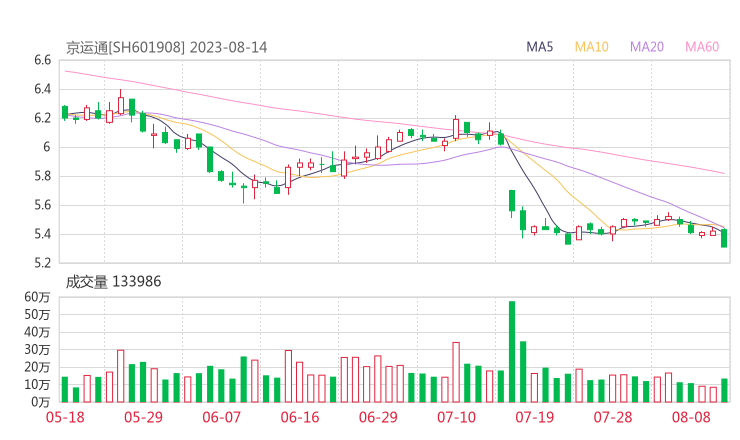The height and width of the screenshot is (440, 740).
Task: Click the 30万 volume axis label
Action: [37, 349]
